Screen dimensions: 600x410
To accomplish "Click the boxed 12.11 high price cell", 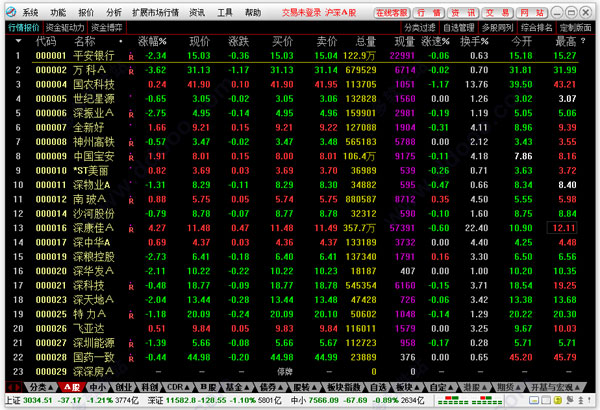I will 562,228.
